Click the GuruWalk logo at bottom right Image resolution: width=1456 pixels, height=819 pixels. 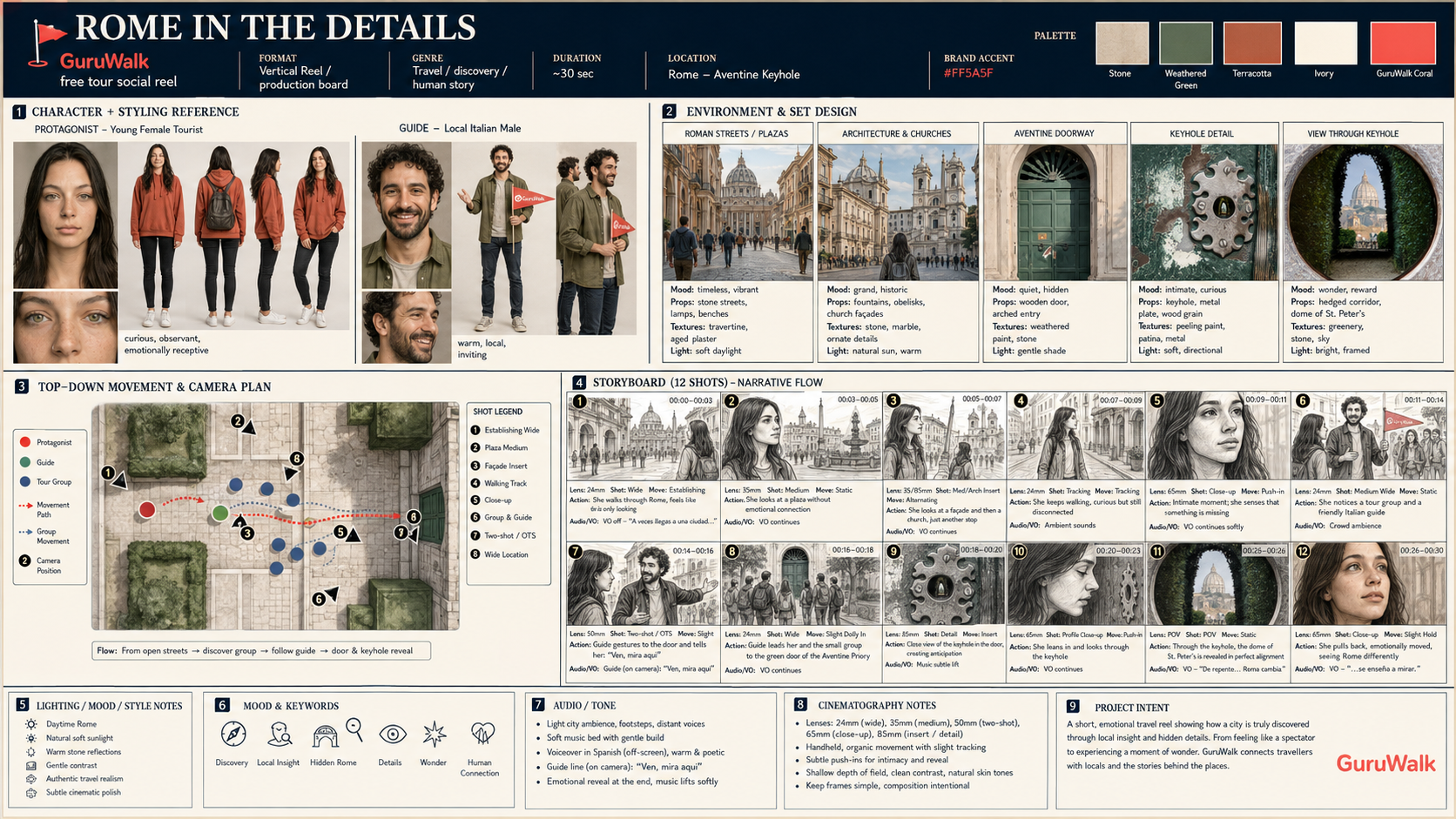pos(1385,763)
